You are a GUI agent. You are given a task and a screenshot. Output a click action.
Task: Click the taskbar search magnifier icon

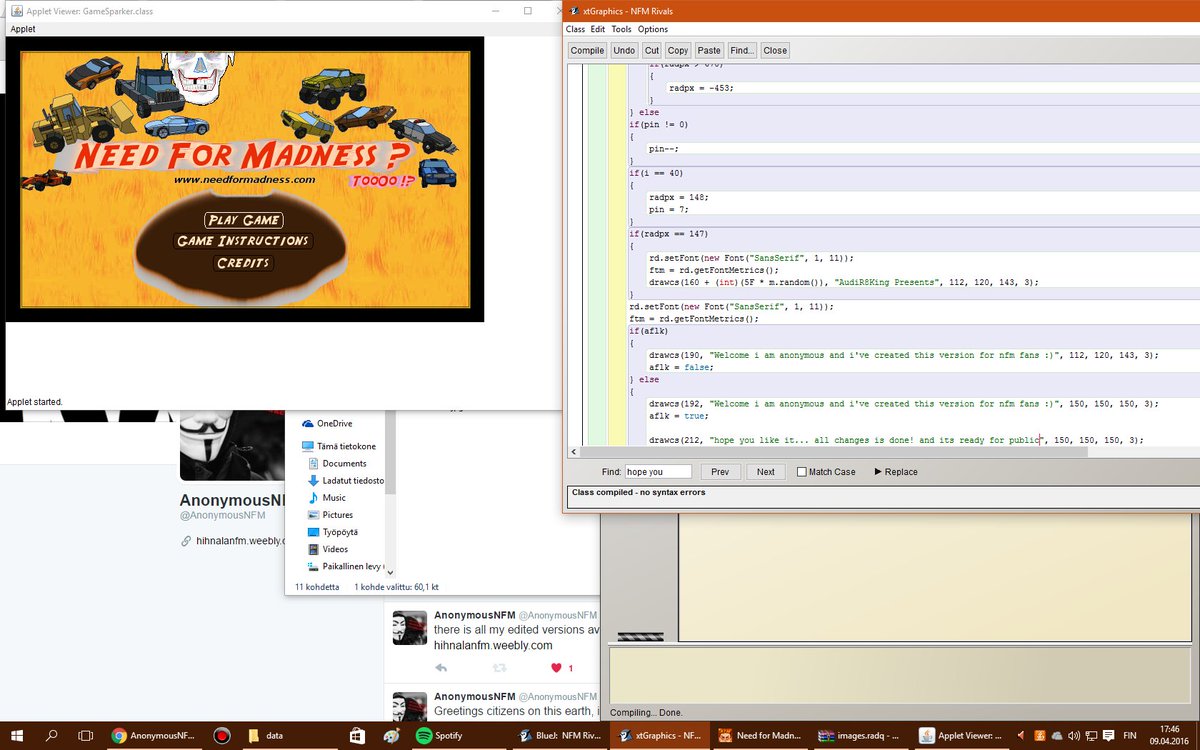(x=52, y=736)
